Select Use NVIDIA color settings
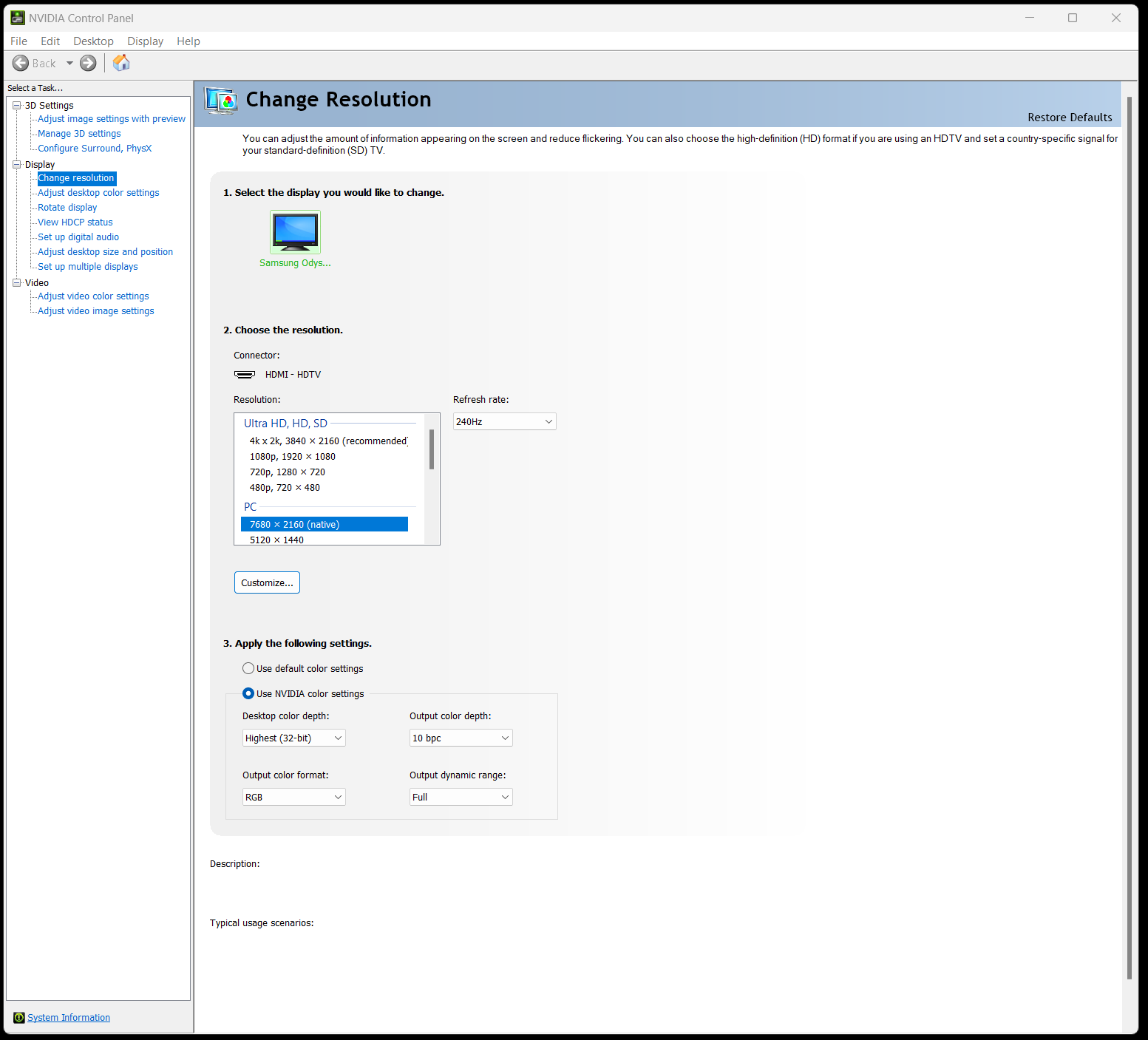Image resolution: width=1148 pixels, height=1040 pixels. point(248,693)
